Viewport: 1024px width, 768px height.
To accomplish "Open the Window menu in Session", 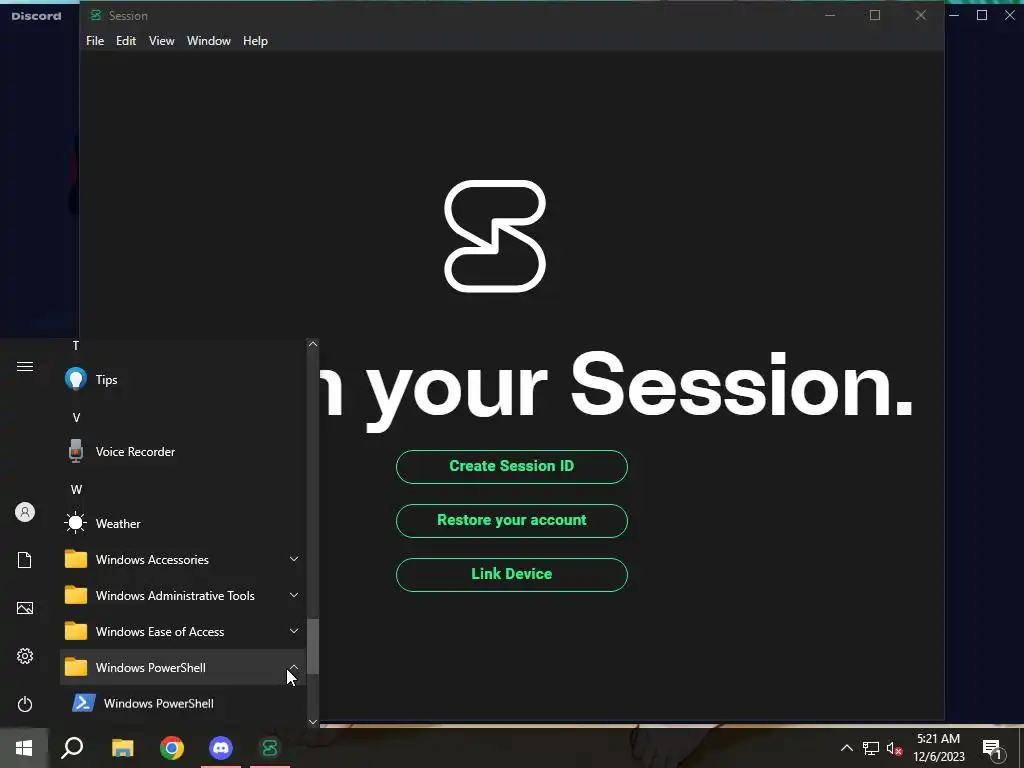I will pyautogui.click(x=209, y=40).
